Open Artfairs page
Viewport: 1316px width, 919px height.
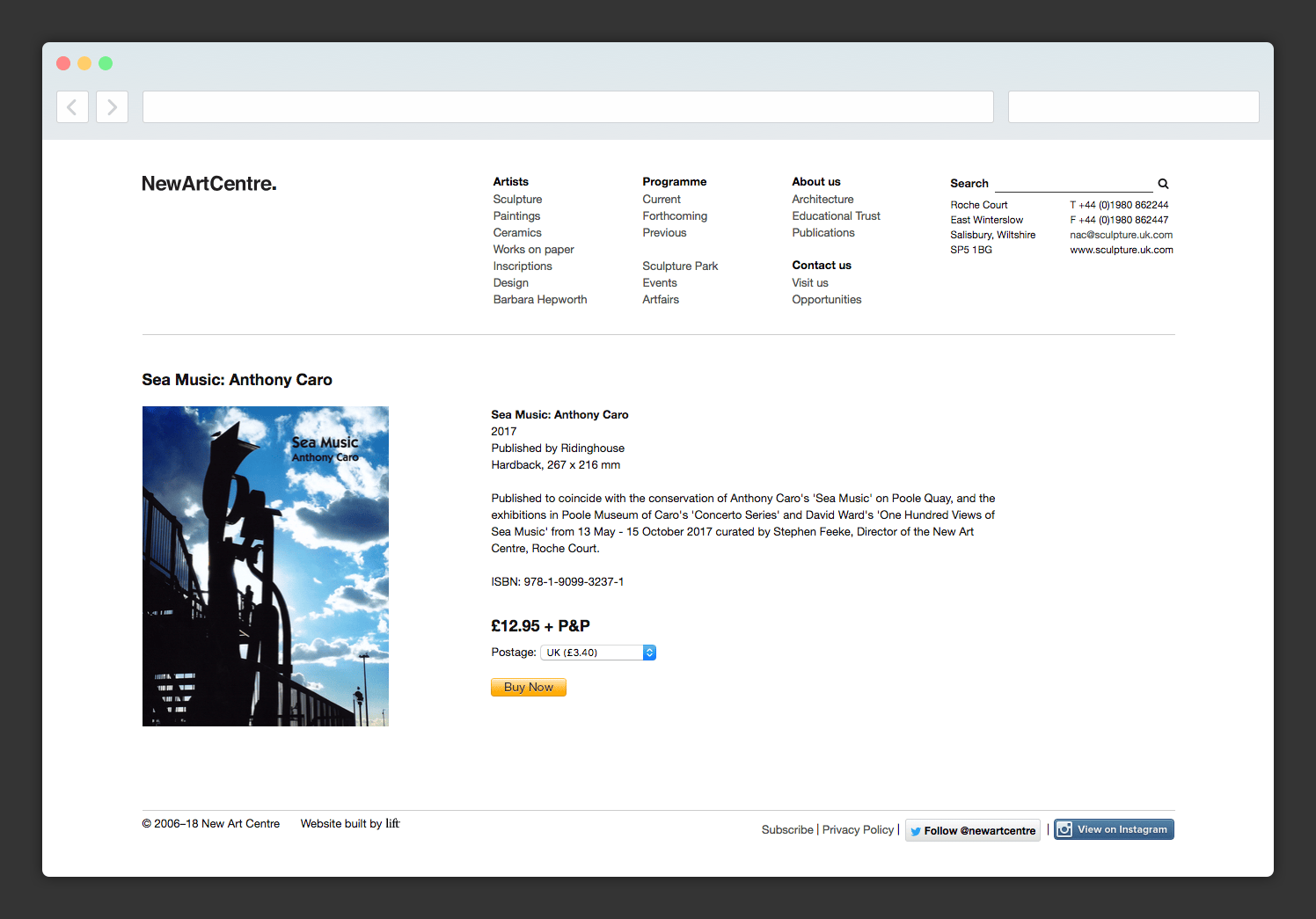[661, 299]
